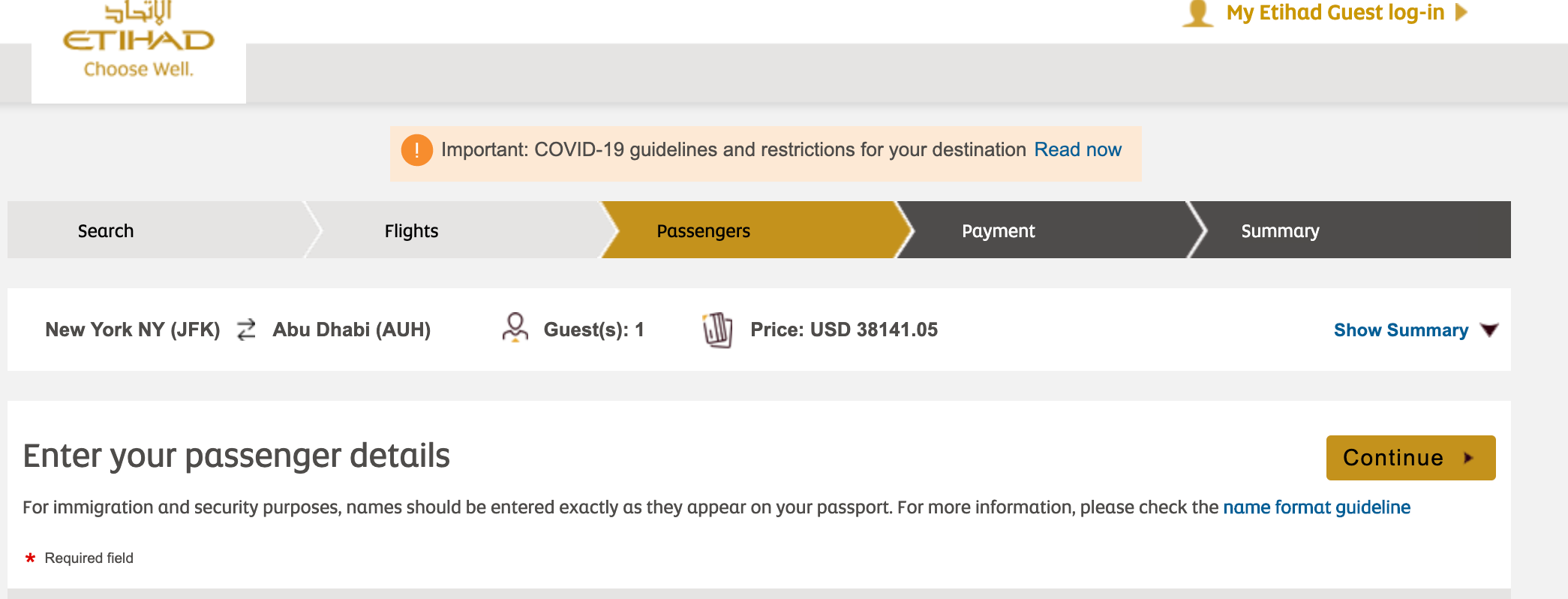This screenshot has width=1568, height=599.
Task: Click the Etihad logo
Action: tap(139, 41)
